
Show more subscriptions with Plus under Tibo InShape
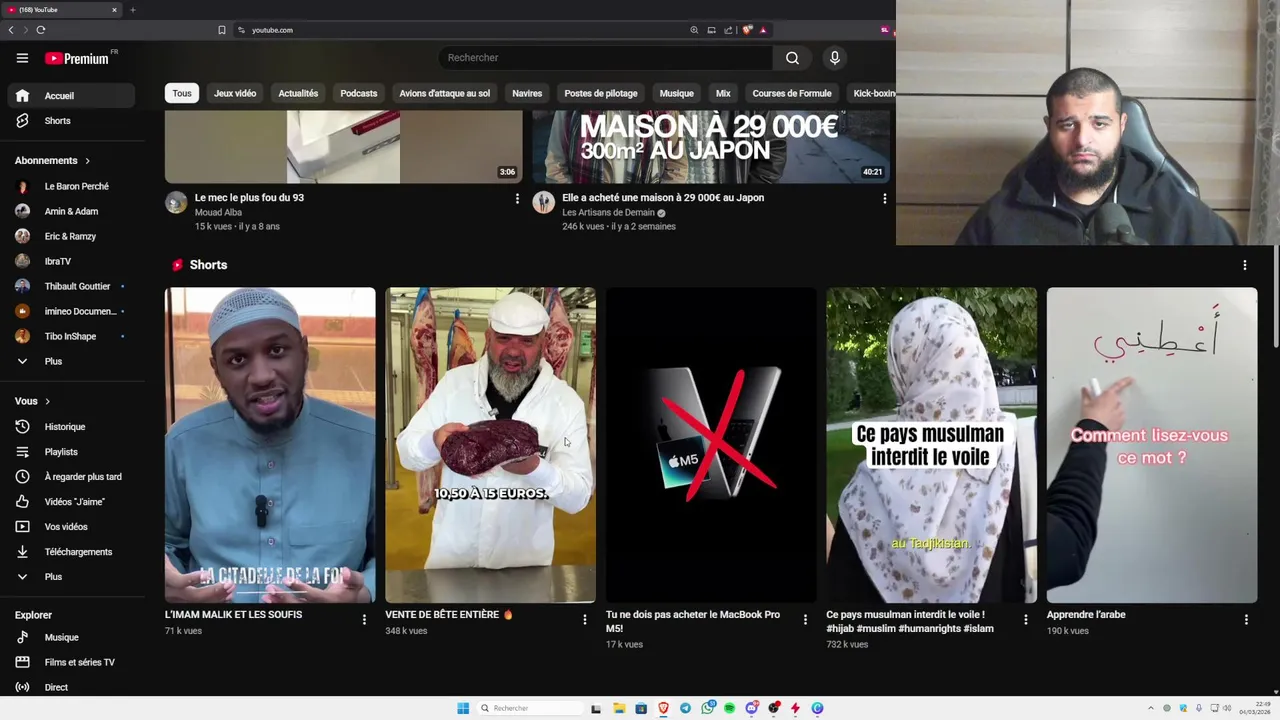[x=70, y=361]
